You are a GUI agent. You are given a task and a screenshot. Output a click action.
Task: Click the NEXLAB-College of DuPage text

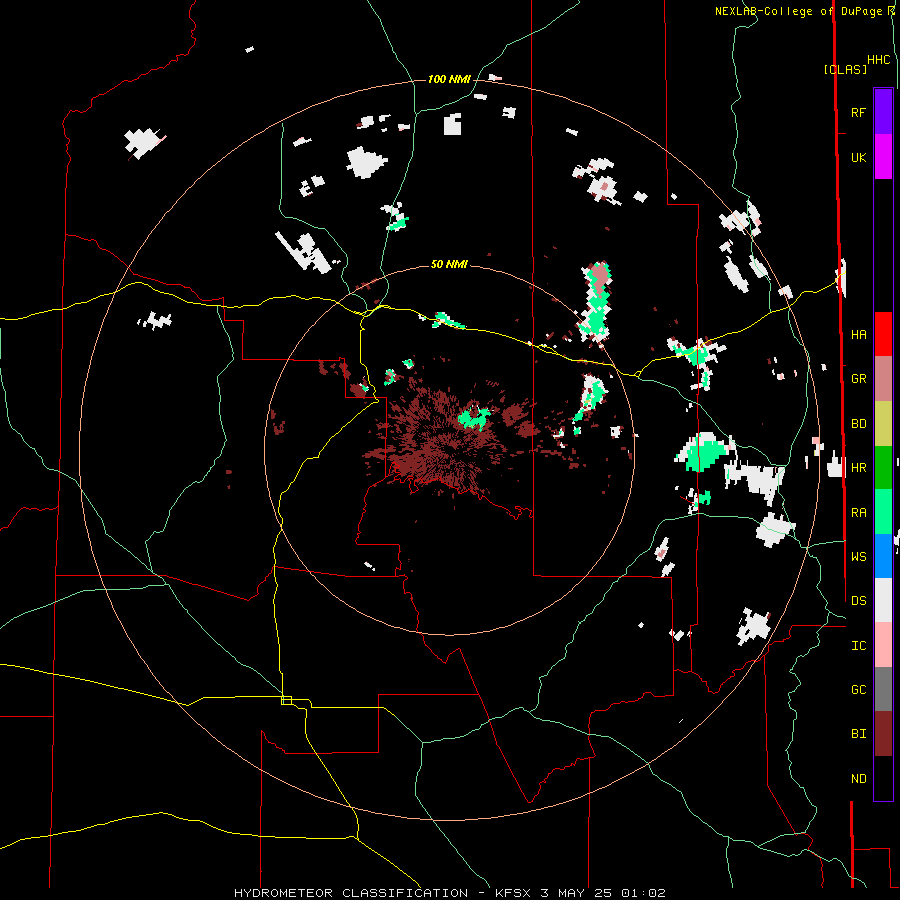pyautogui.click(x=799, y=11)
